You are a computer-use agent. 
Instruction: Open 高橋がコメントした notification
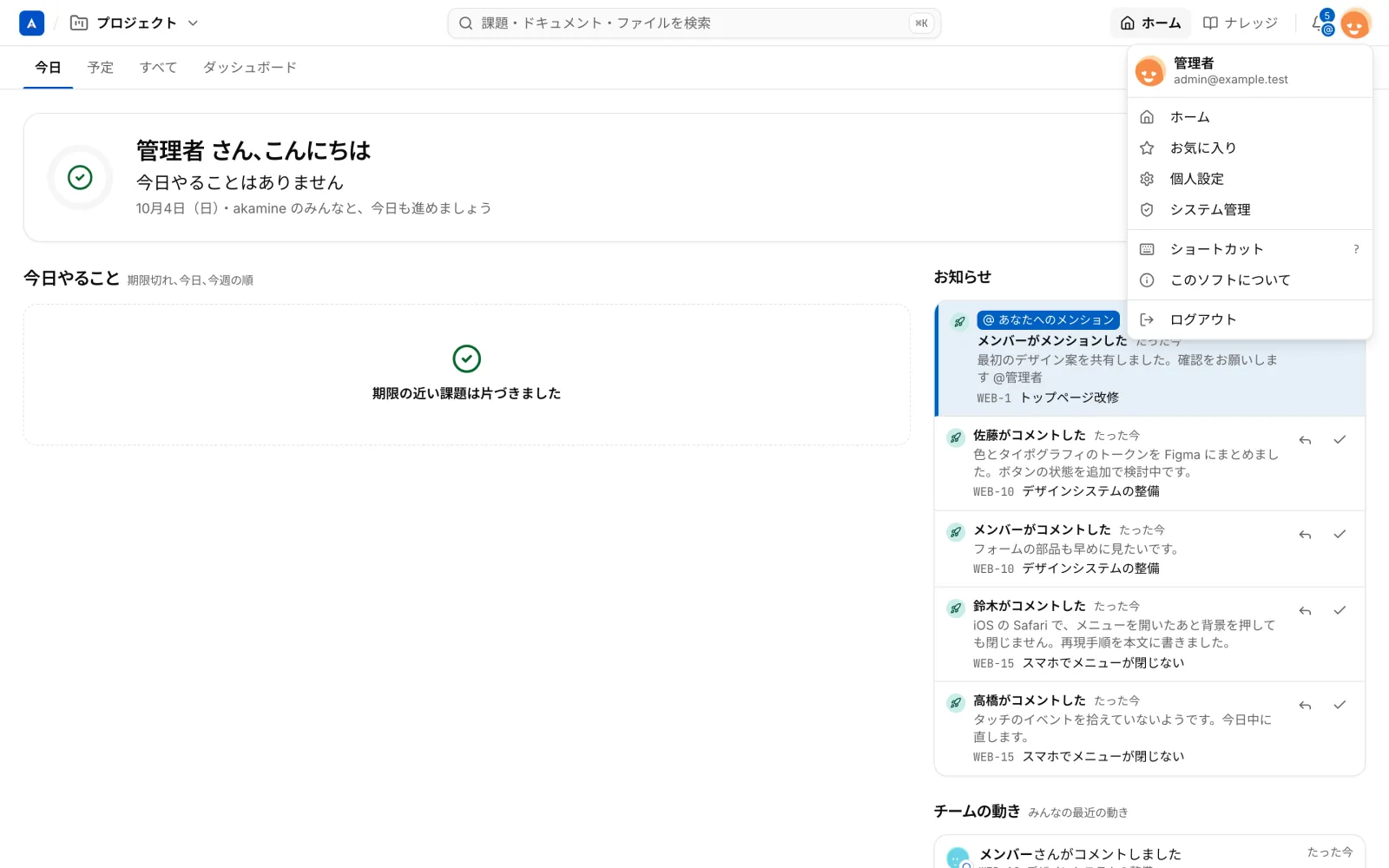1149,729
